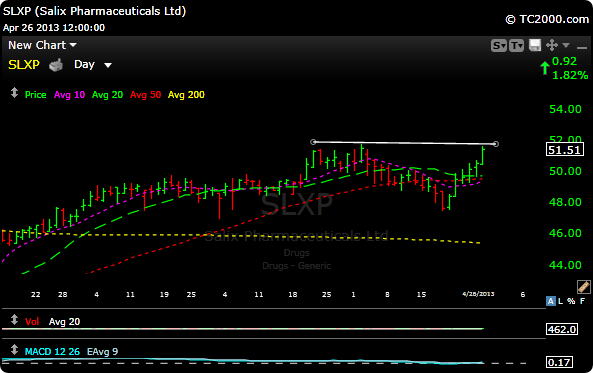The width and height of the screenshot is (593, 373).
Task: Click the 462.0 volume value box
Action: pos(562,329)
